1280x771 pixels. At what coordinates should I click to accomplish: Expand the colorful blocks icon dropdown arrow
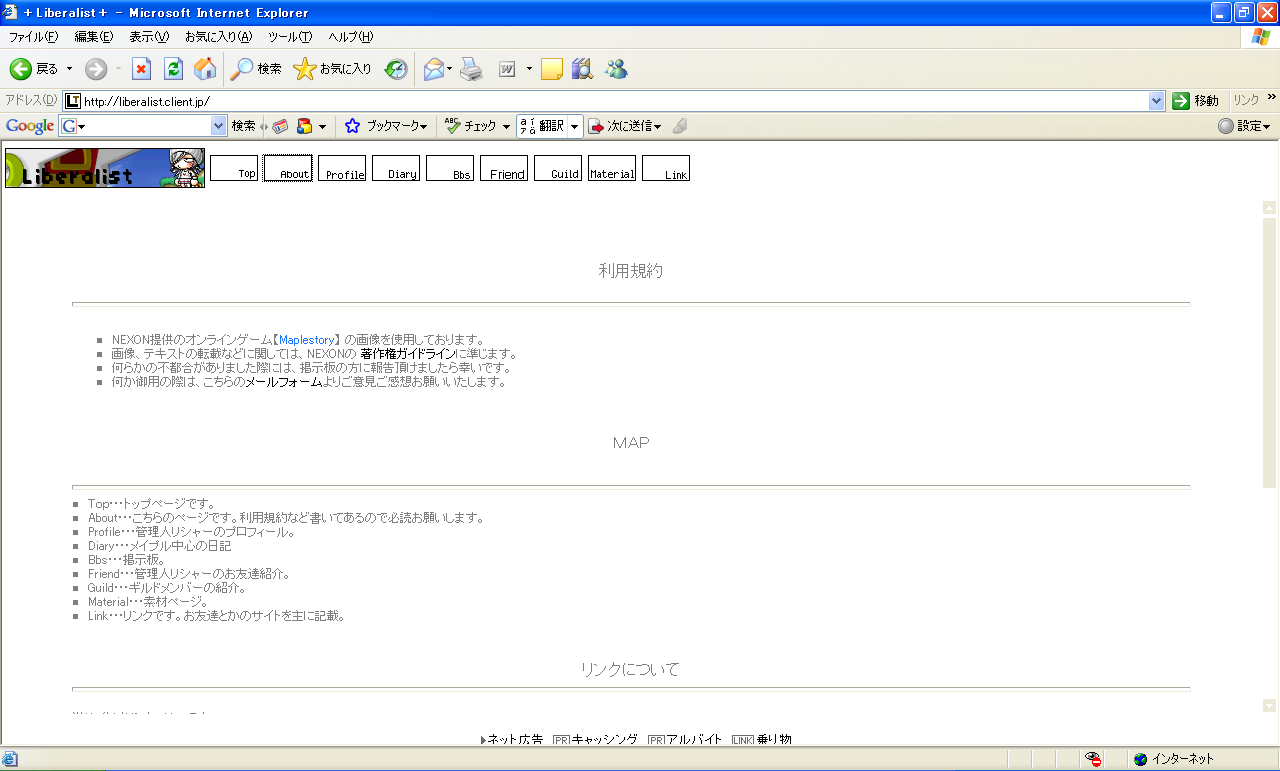pos(322,126)
